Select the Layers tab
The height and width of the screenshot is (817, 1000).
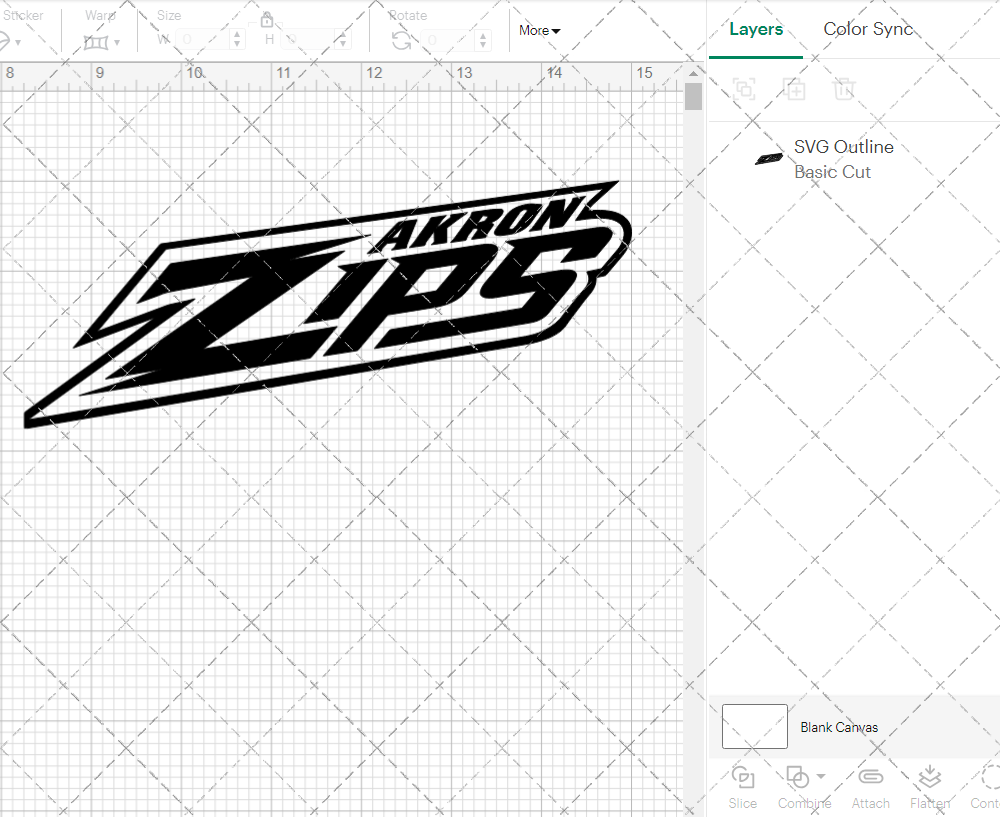[x=756, y=29]
